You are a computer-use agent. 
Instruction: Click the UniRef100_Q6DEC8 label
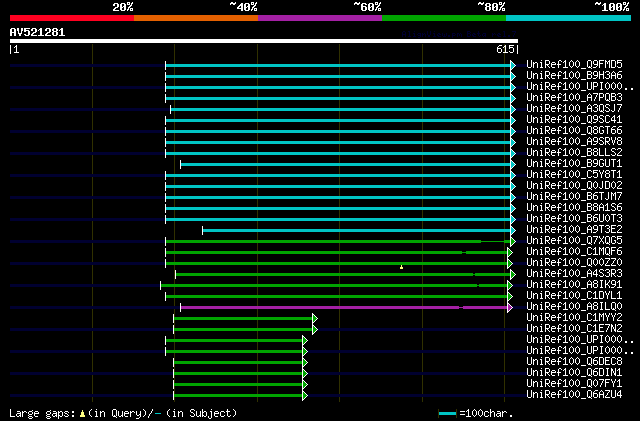click(574, 362)
